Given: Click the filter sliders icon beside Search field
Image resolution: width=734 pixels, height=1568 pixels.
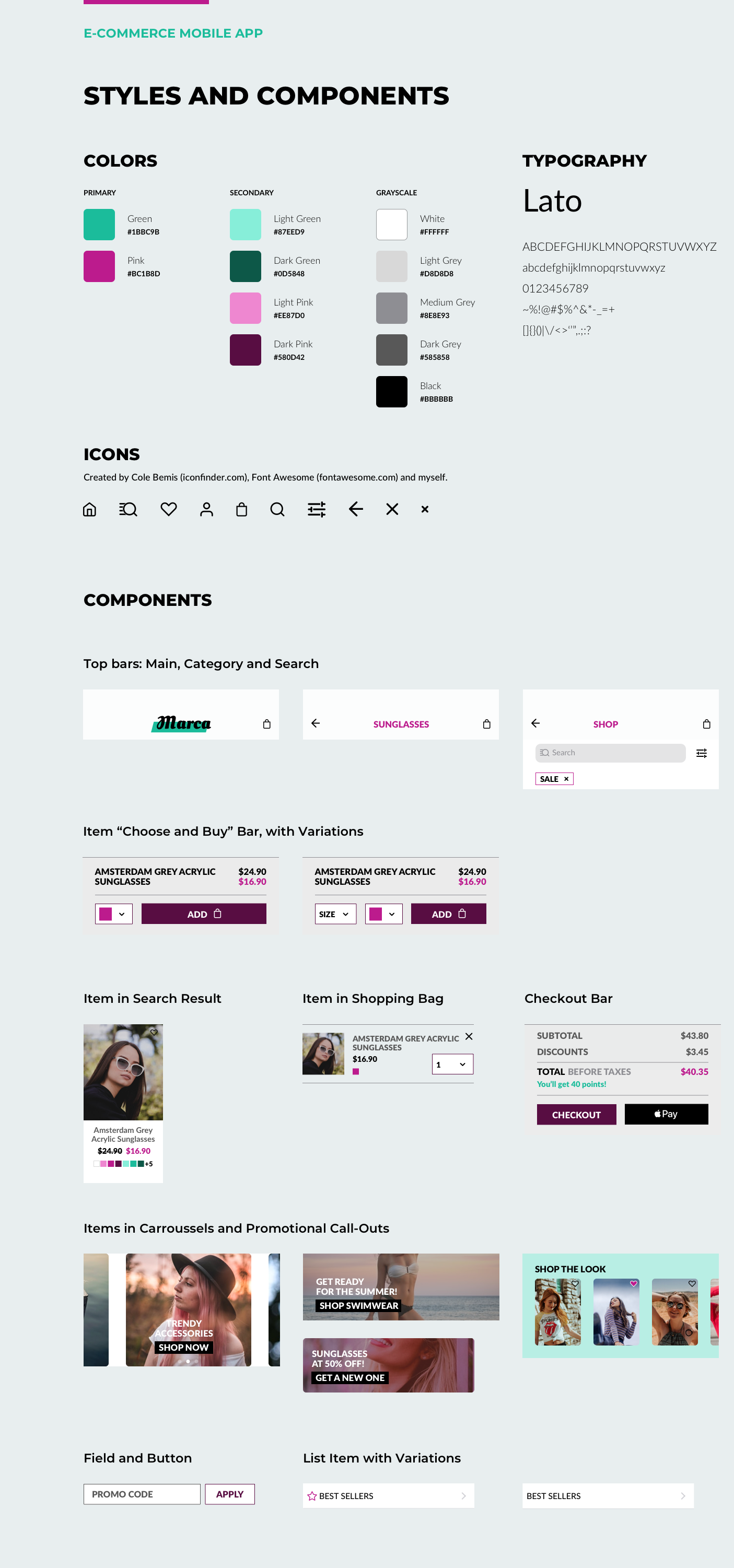Looking at the screenshot, I should [x=701, y=754].
